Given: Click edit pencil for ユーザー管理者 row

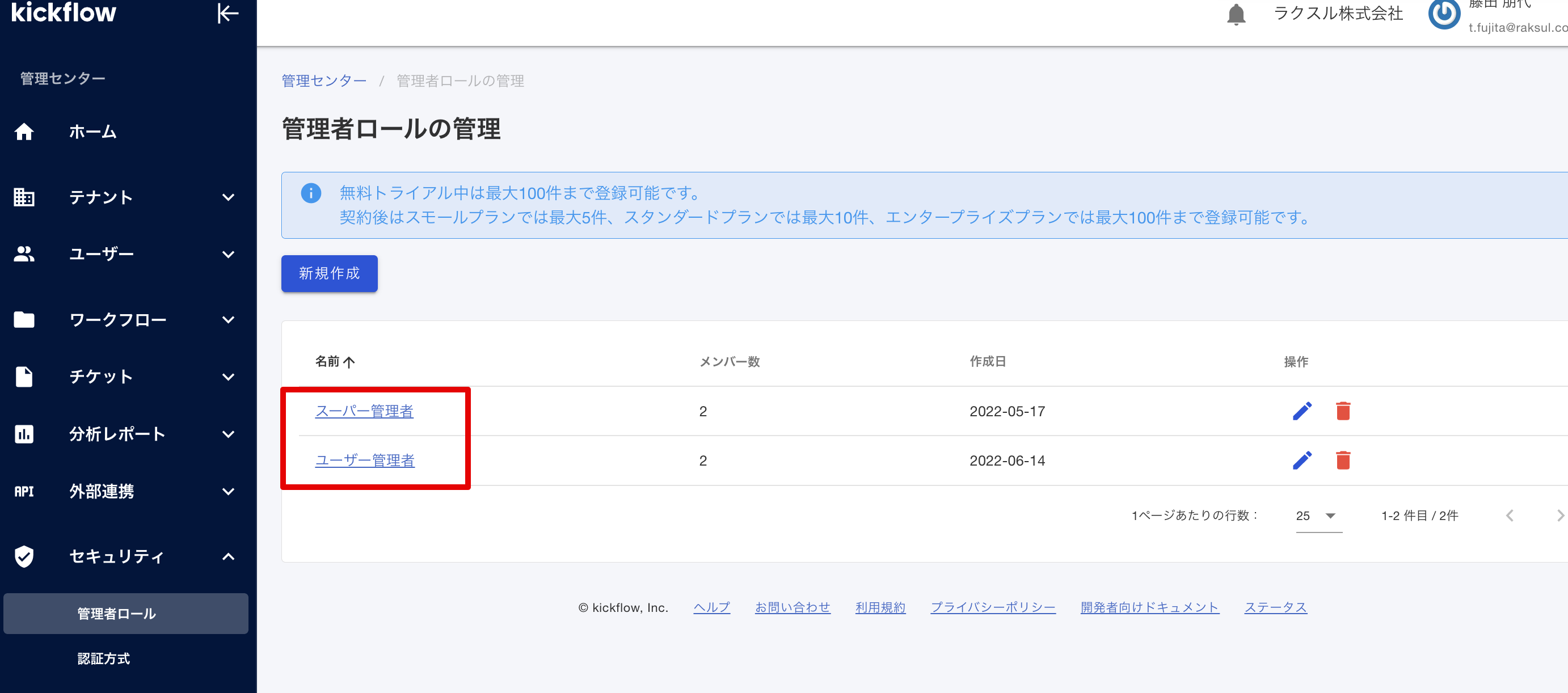Looking at the screenshot, I should (x=1301, y=460).
